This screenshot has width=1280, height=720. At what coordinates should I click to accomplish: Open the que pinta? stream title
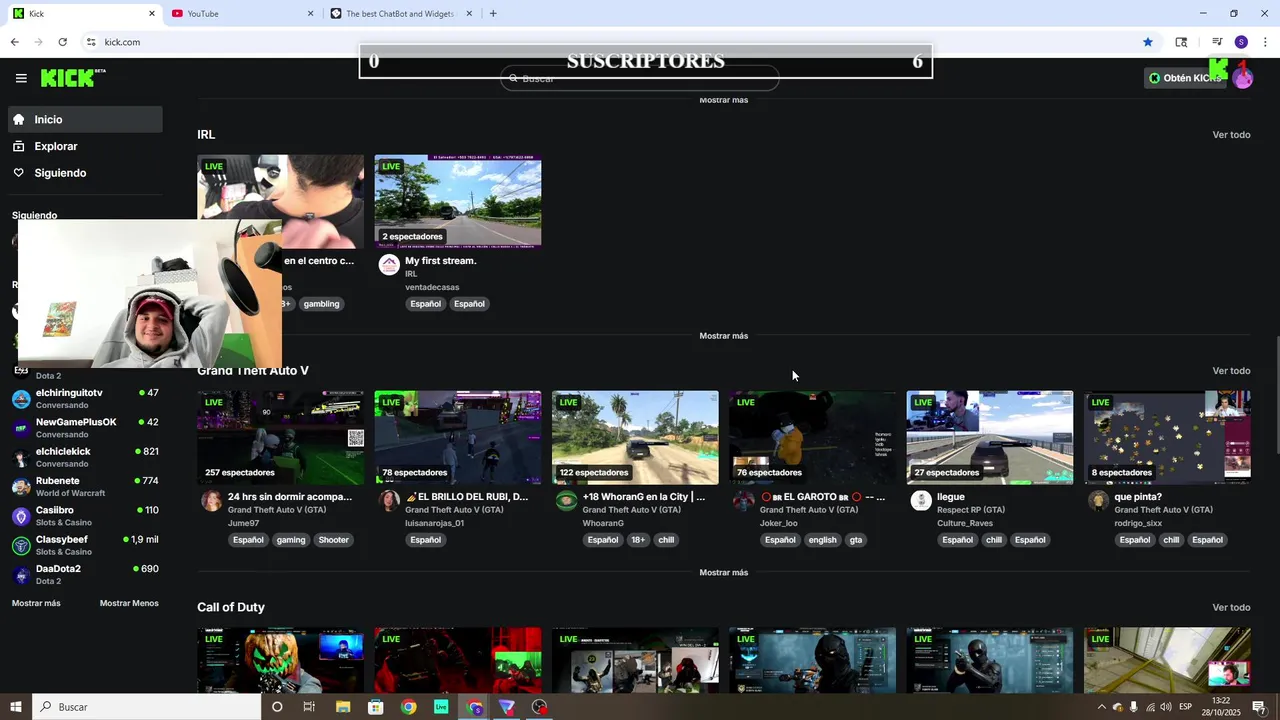click(x=1138, y=497)
